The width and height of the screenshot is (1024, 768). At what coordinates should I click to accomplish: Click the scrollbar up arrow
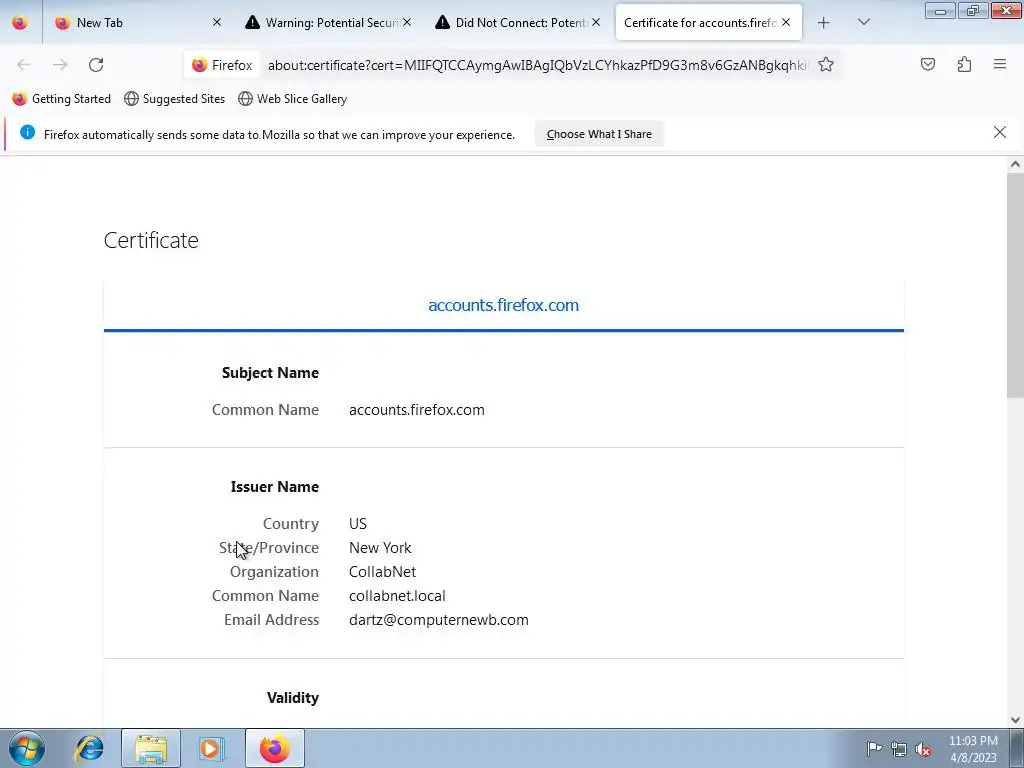pos(1015,164)
